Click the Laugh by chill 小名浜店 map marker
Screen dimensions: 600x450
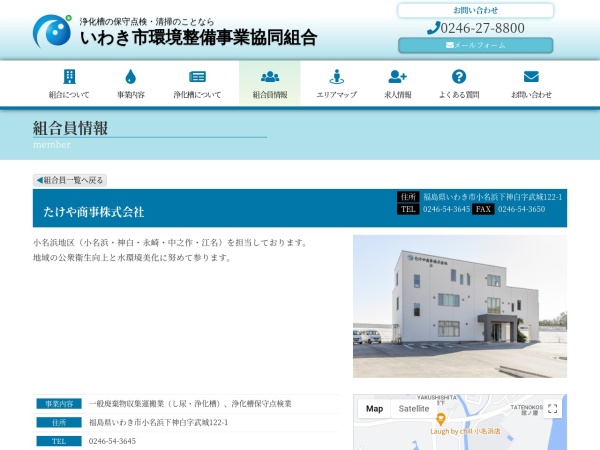coord(441,418)
